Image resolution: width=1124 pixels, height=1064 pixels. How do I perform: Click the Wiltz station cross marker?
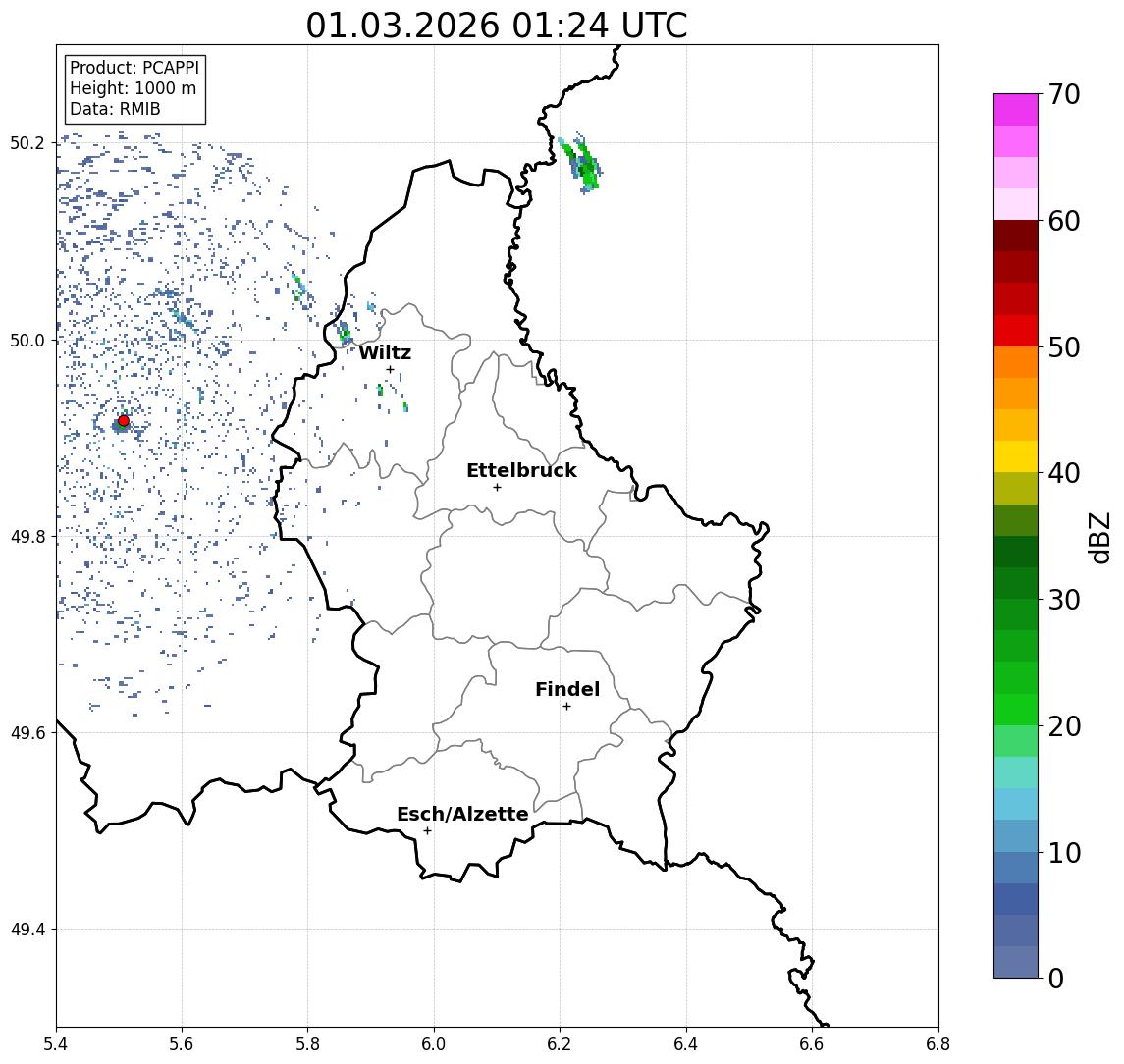point(390,370)
